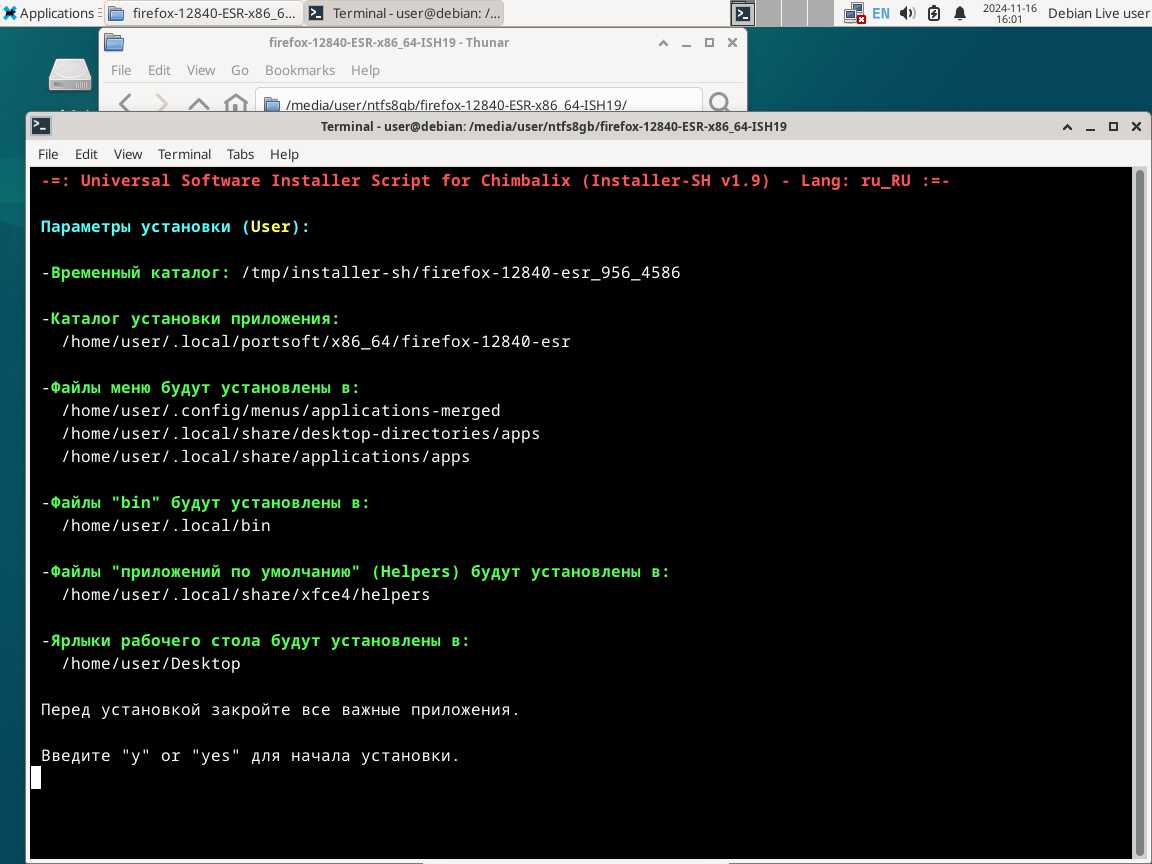Open the Help menu in Thunar
Image resolution: width=1152 pixels, height=864 pixels.
365,71
